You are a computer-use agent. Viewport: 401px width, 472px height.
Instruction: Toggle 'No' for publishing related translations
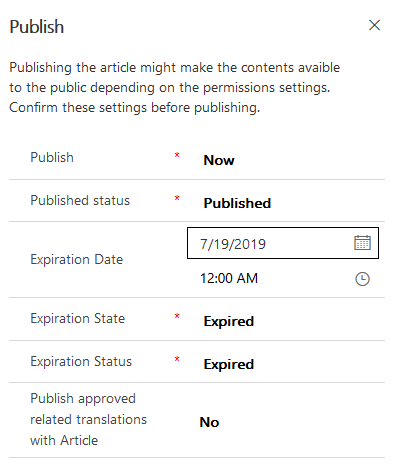(209, 422)
